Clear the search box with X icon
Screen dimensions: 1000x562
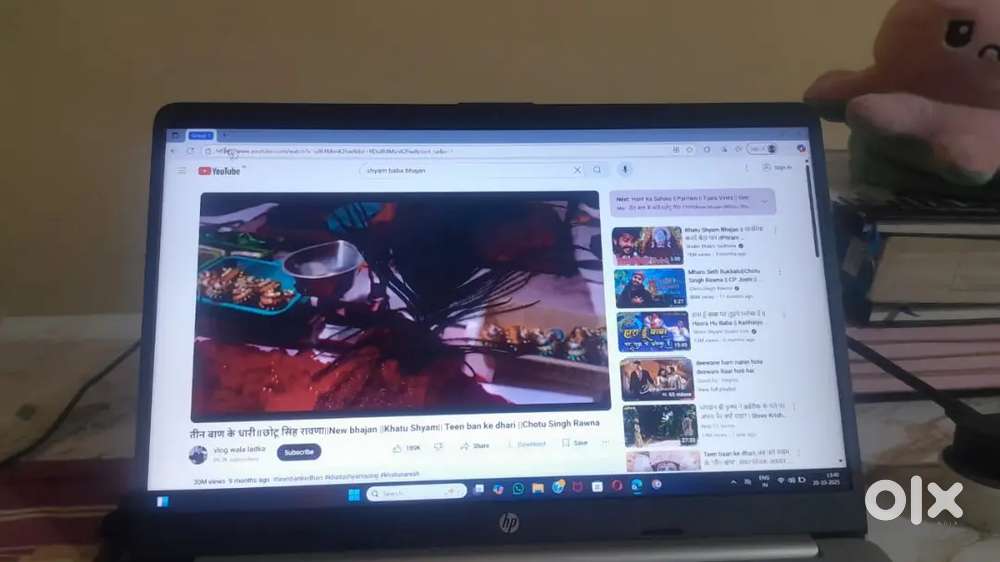577,170
